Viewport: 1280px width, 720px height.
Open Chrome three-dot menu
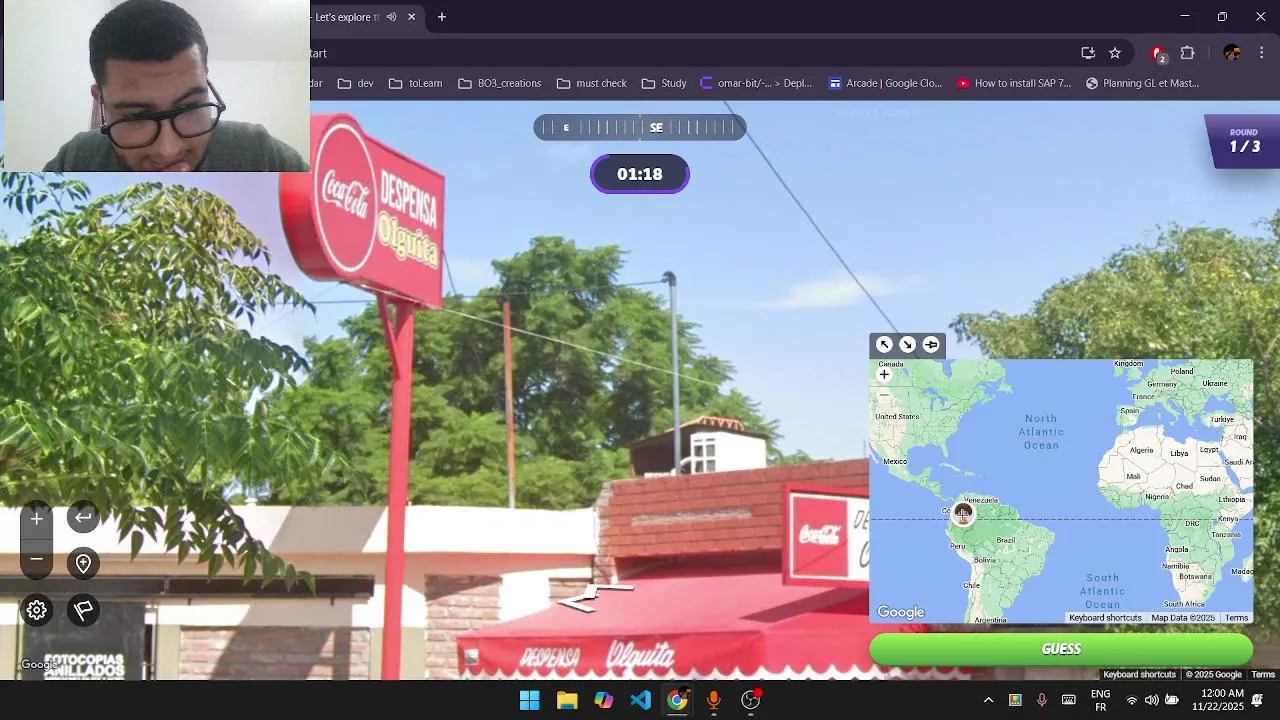point(1261,53)
